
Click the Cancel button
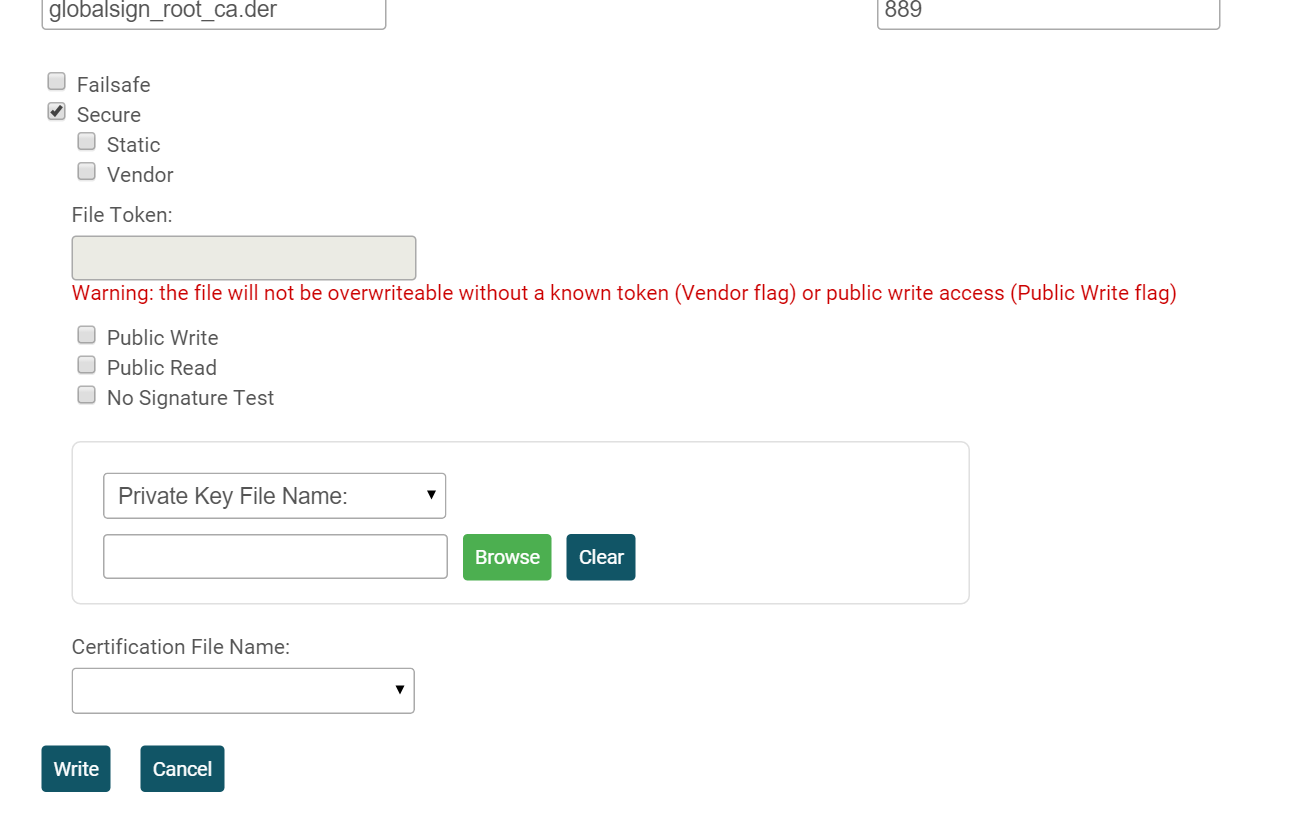(182, 769)
